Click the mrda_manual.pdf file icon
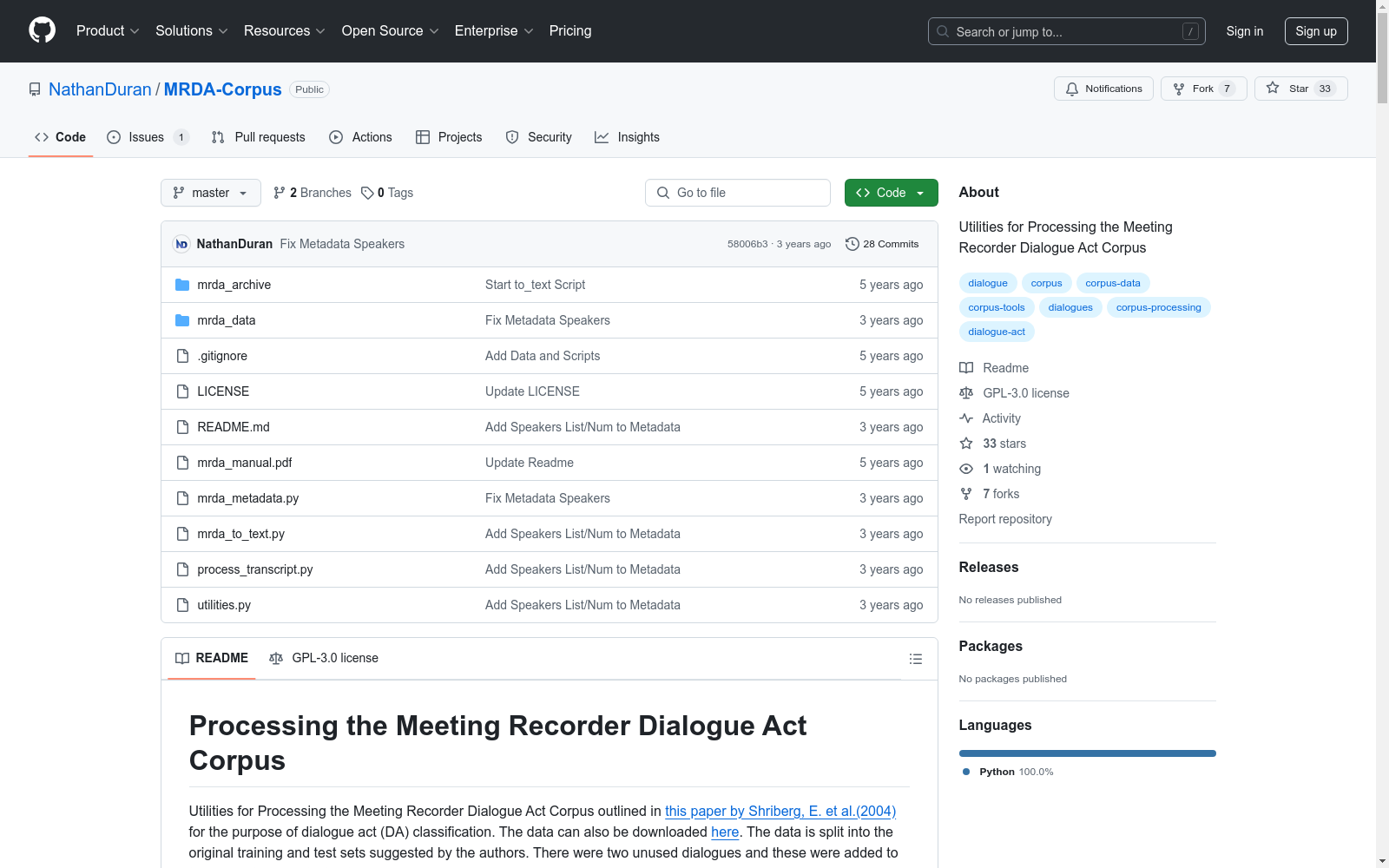The width and height of the screenshot is (1389, 868). pyautogui.click(x=182, y=463)
